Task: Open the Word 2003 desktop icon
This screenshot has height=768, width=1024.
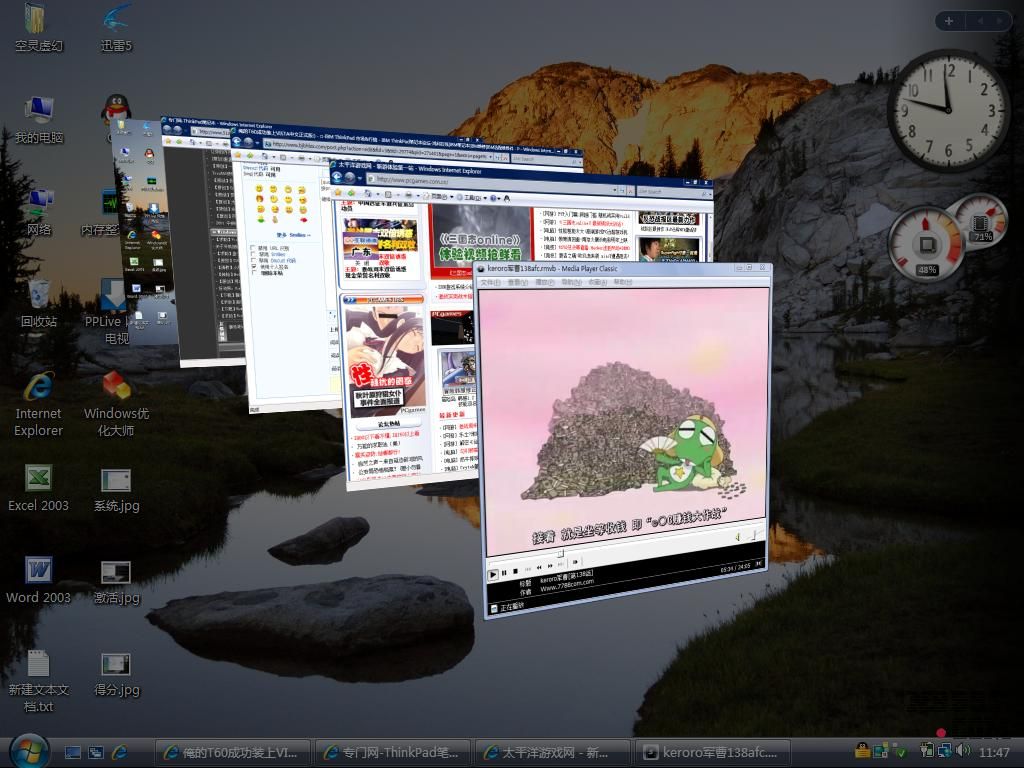Action: coord(38,571)
